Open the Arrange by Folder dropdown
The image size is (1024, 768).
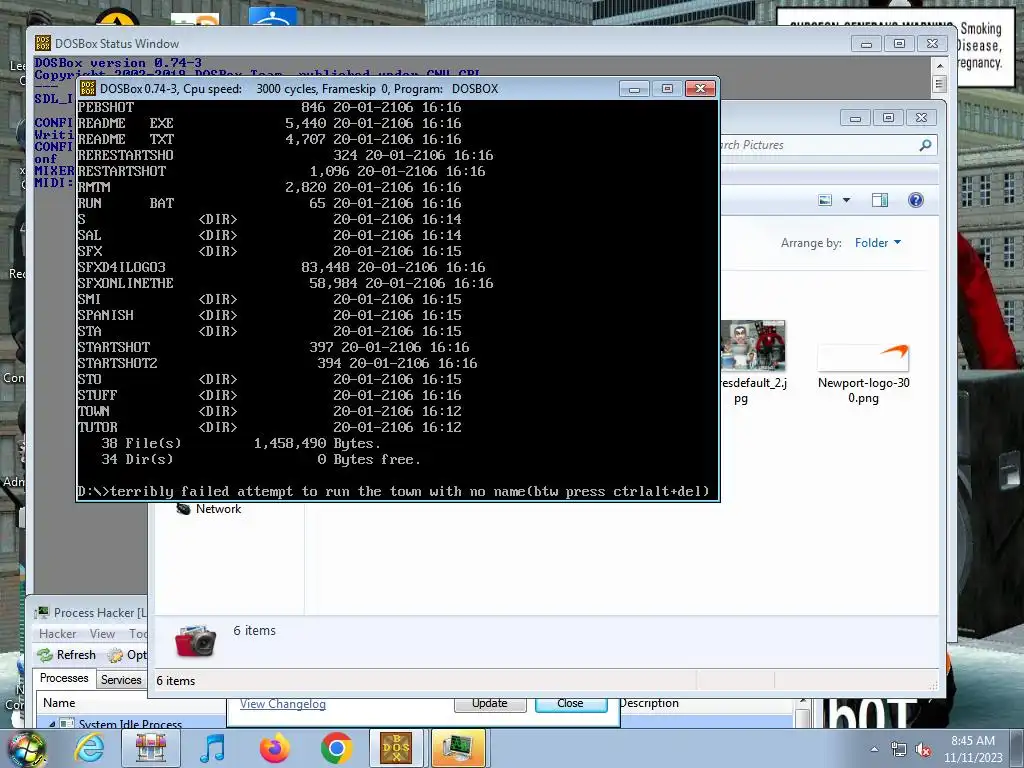coord(878,243)
